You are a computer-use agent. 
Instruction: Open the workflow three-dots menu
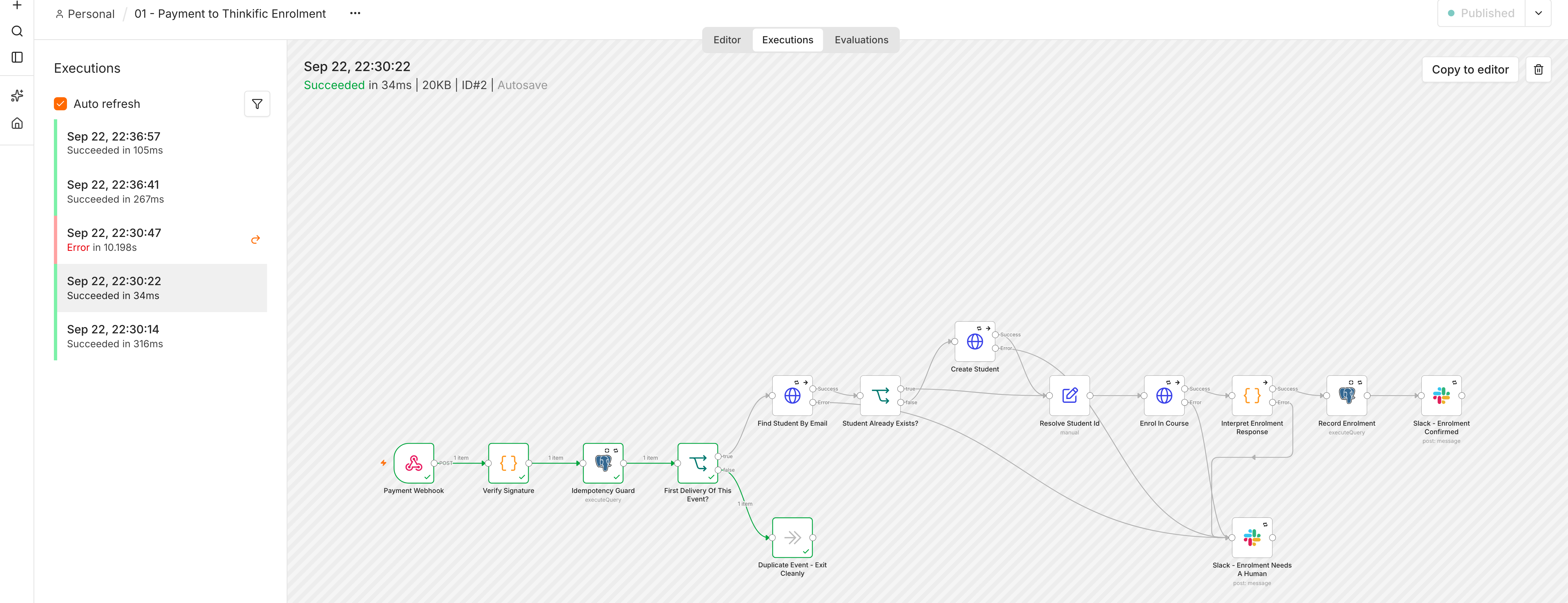pos(355,13)
